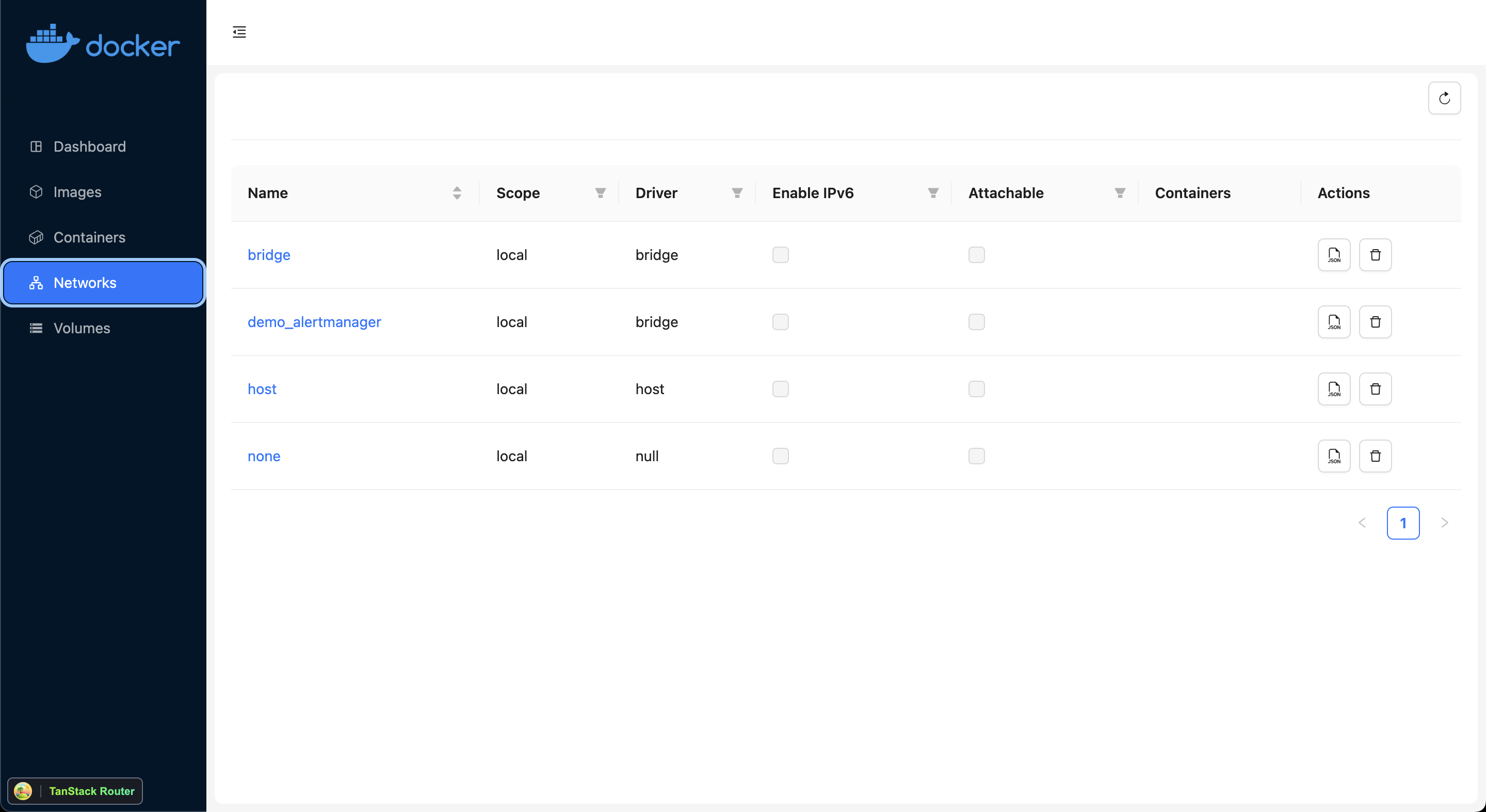Click the refresh networks icon button
The height and width of the screenshot is (812, 1486).
pos(1444,98)
